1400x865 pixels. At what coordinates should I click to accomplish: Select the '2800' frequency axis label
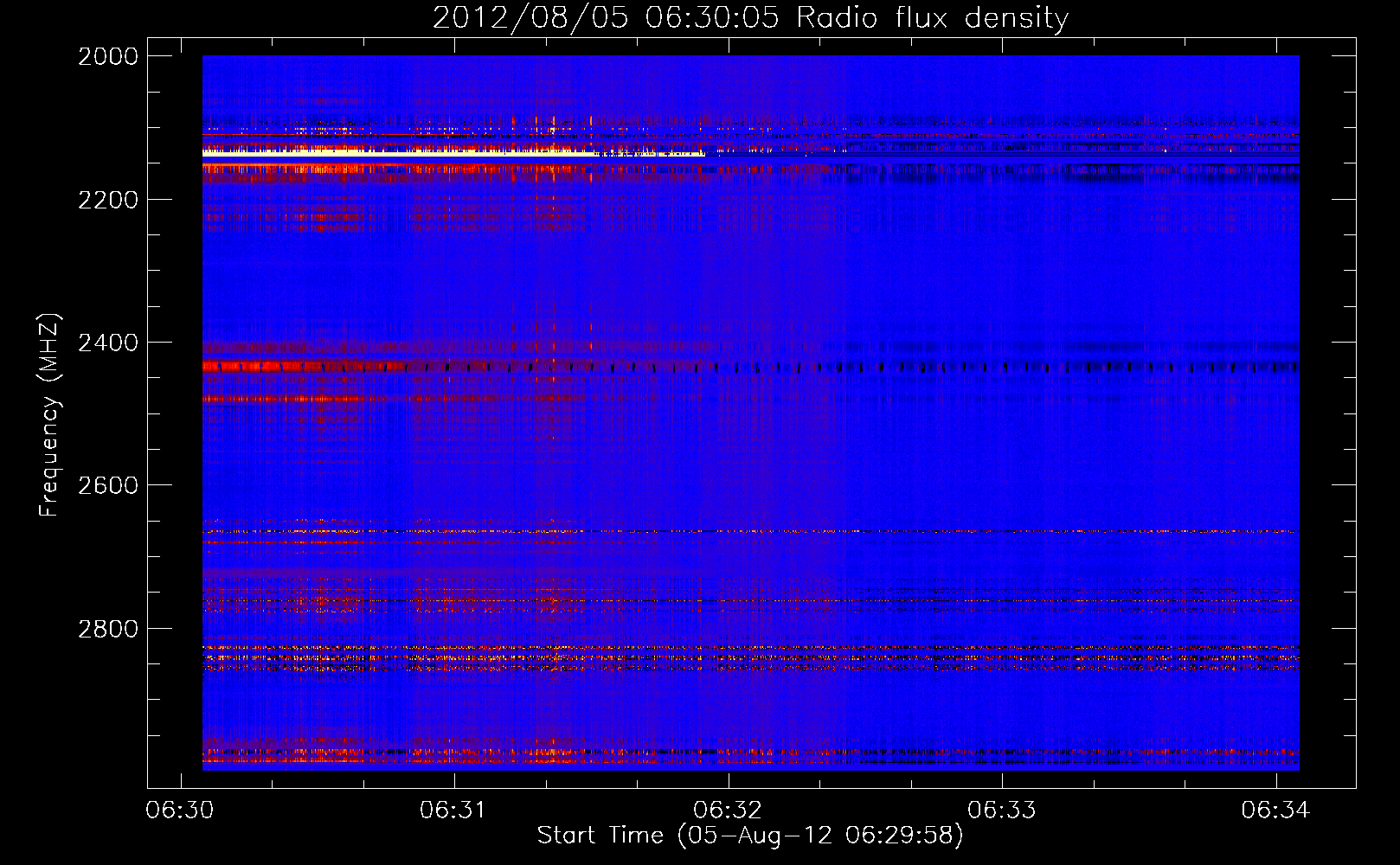click(108, 629)
